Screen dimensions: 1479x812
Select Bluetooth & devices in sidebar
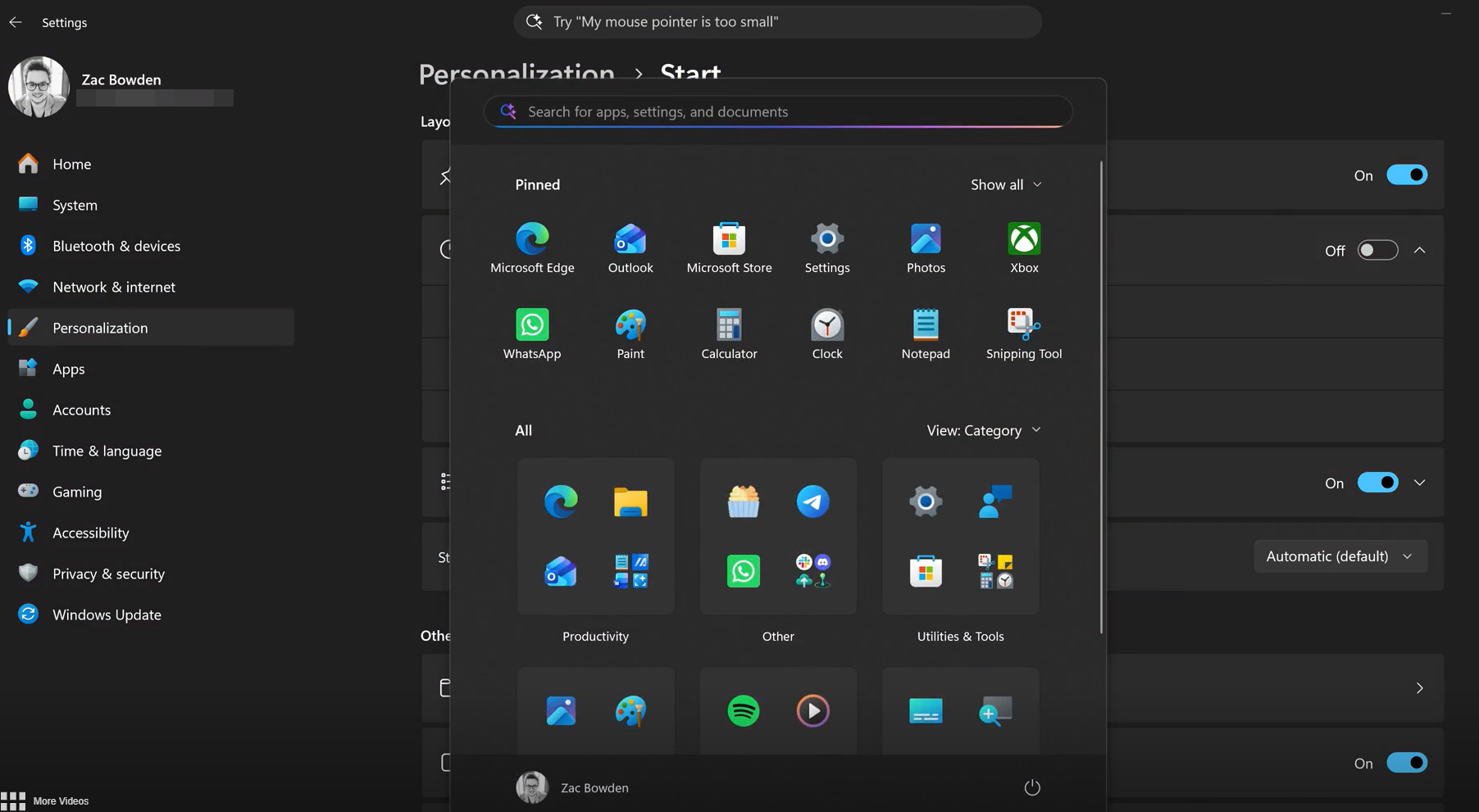pos(151,246)
